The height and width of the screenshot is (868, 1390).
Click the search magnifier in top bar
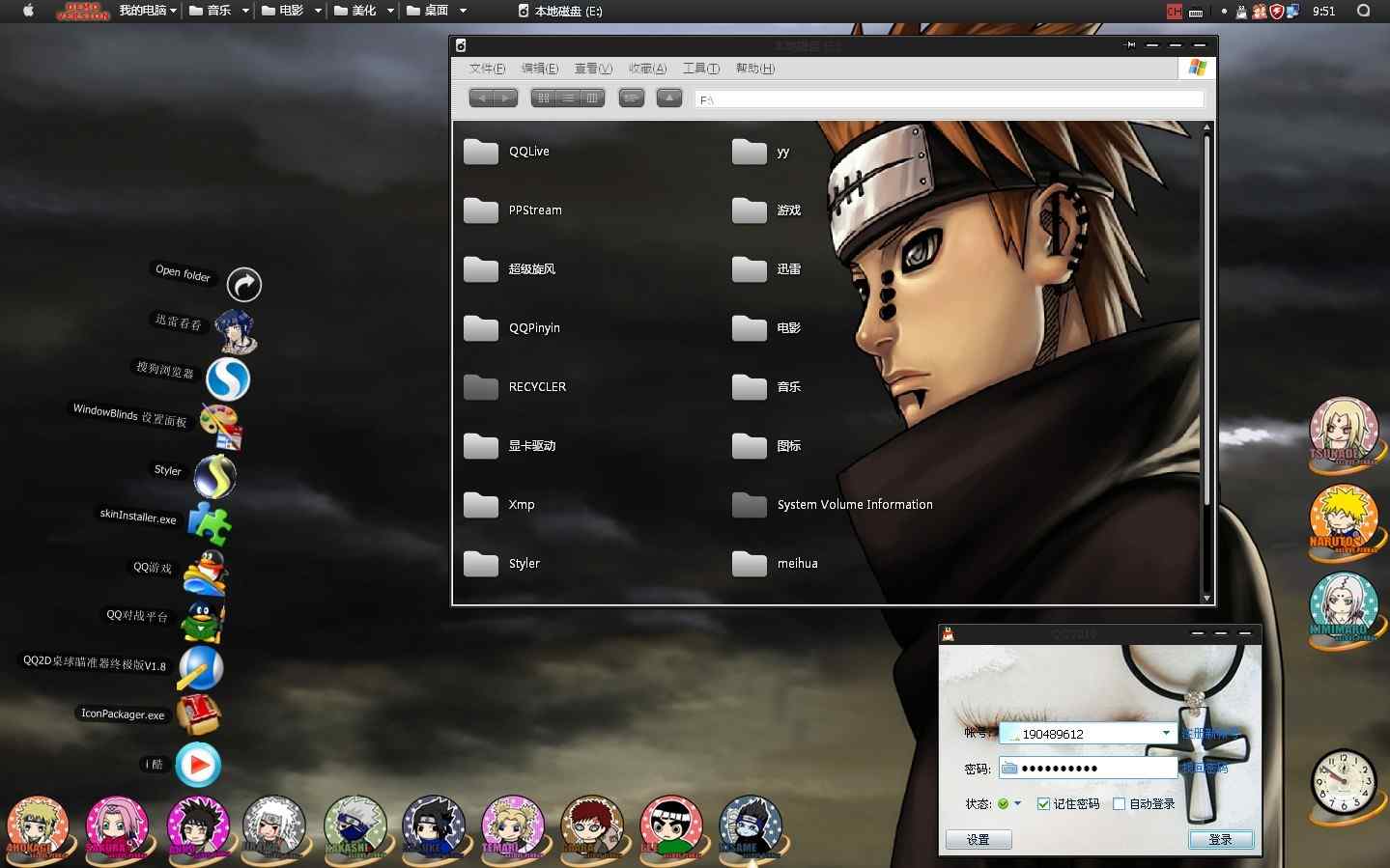(1363, 11)
